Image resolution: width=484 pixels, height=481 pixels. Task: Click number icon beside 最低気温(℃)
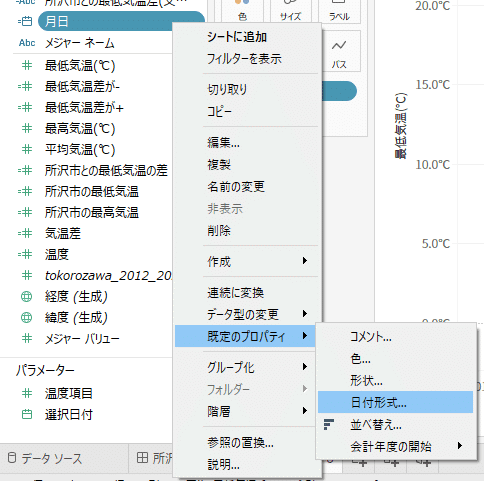(x=27, y=65)
